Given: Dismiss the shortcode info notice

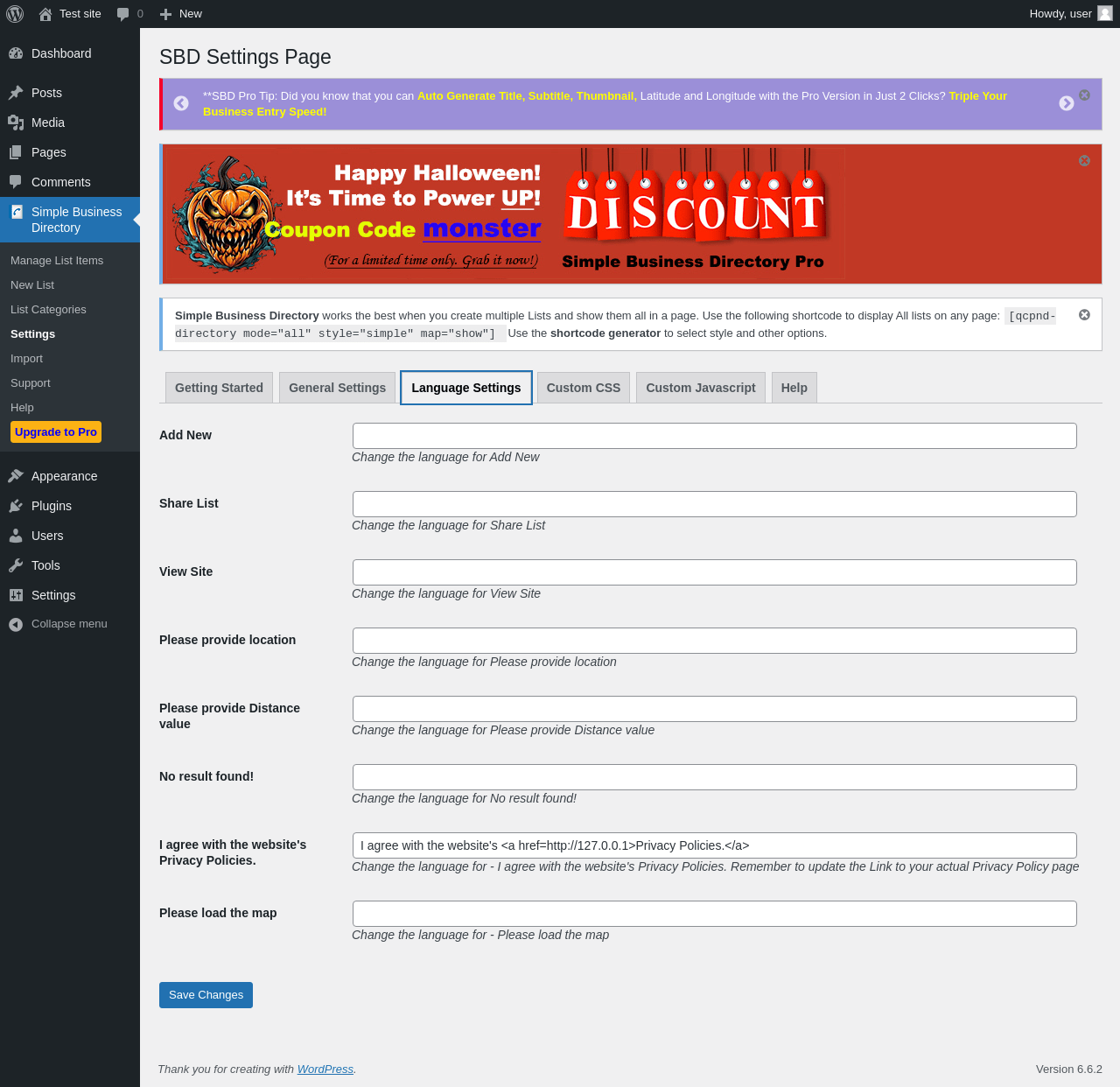Looking at the screenshot, I should click(1084, 314).
